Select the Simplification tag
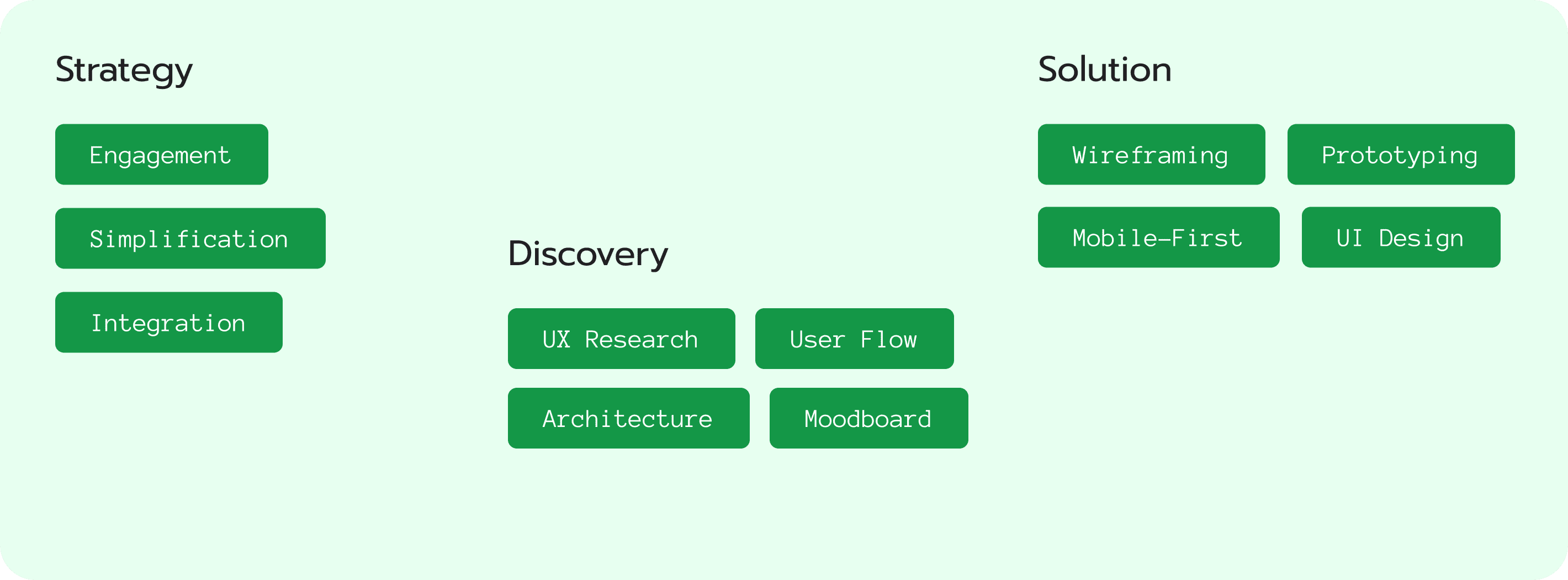The height and width of the screenshot is (580, 1568). click(190, 238)
